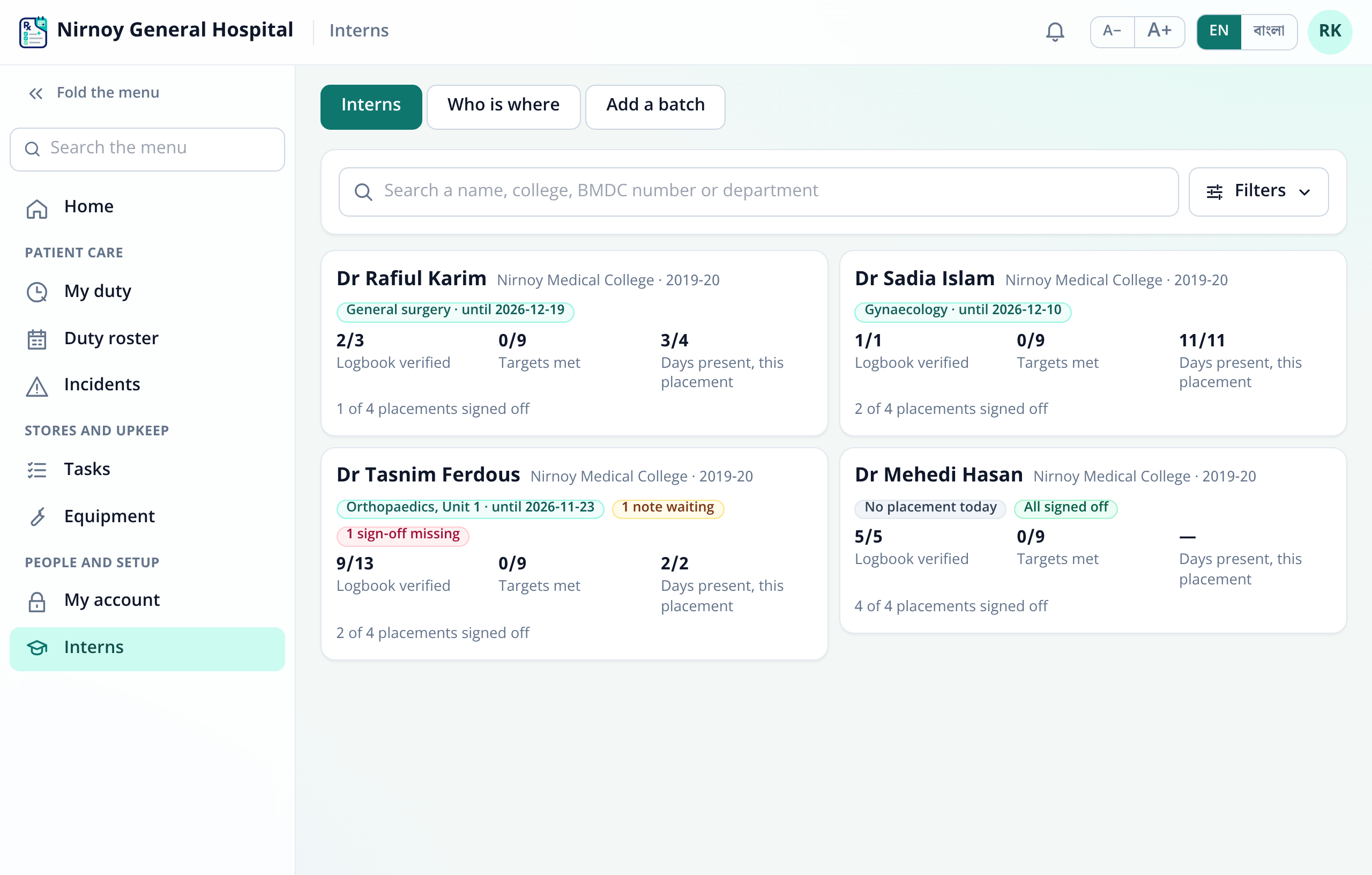This screenshot has width=1372, height=875.
Task: Open Tasks in the sidebar
Action: tap(147, 469)
